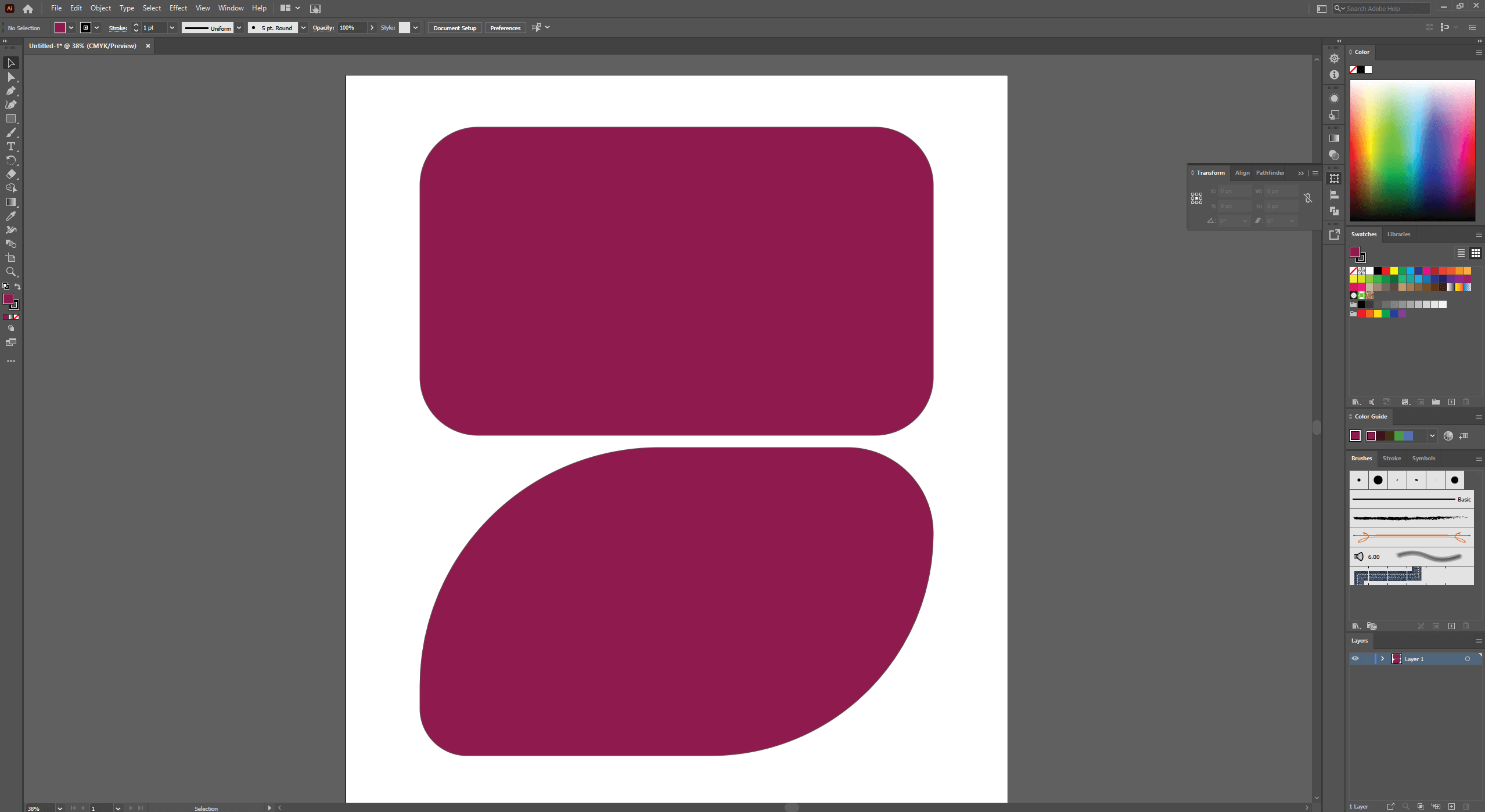
Task: Pick up the Zoom tool
Action: [10, 271]
